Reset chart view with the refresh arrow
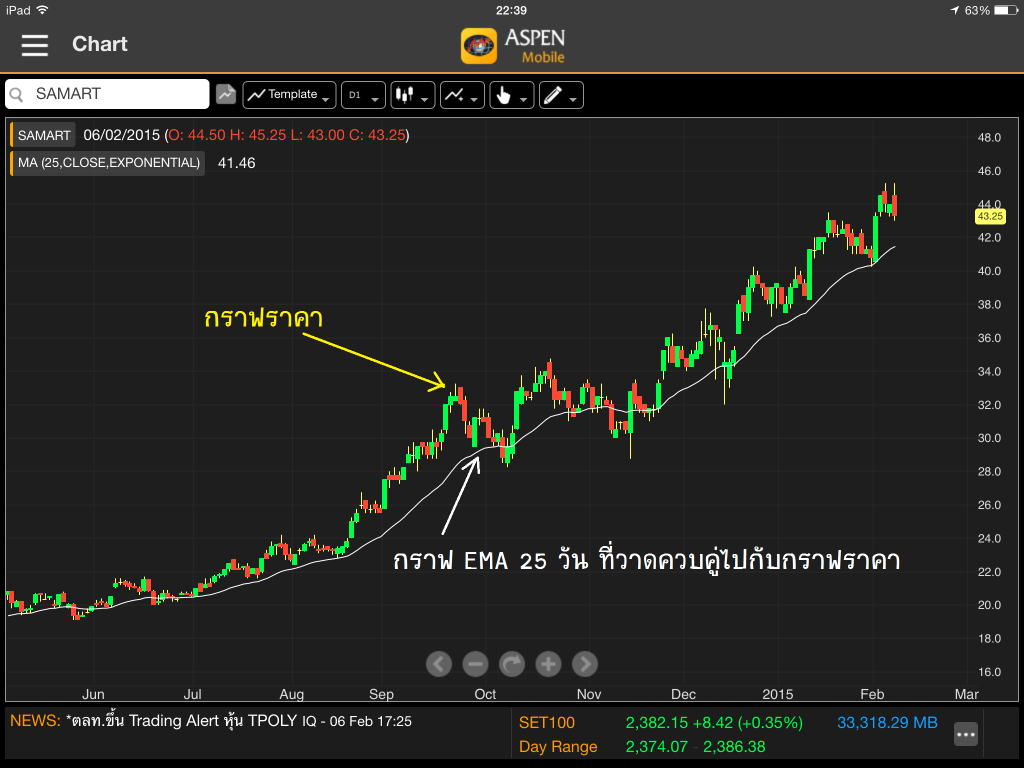Screen dimensions: 1024x768 tap(512, 663)
